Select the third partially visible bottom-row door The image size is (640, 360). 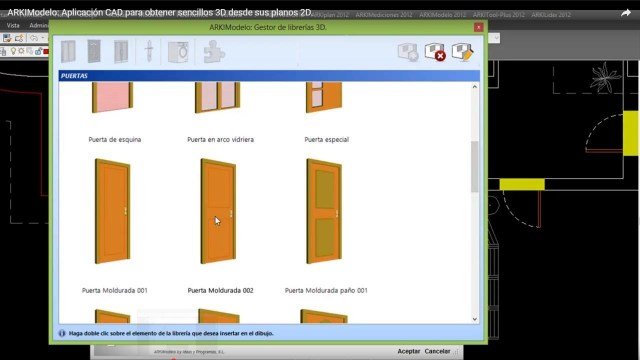(324, 316)
